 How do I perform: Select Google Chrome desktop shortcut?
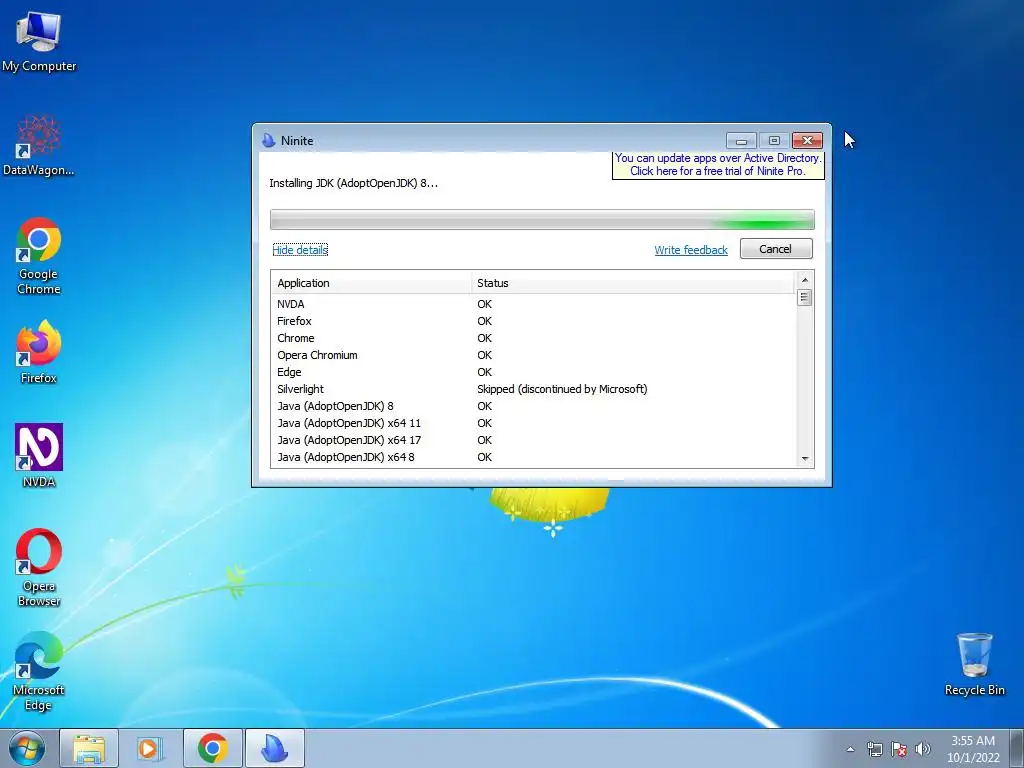point(39,256)
